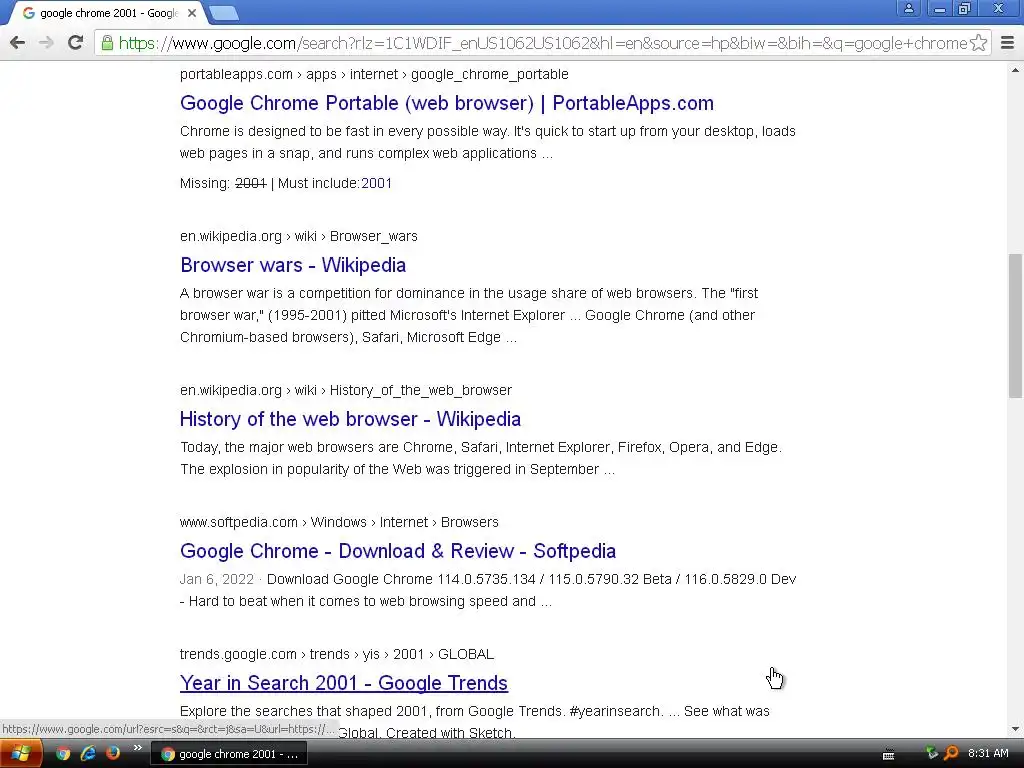The image size is (1024, 768).
Task: Click the user profile icon in title bar
Action: coord(908,9)
